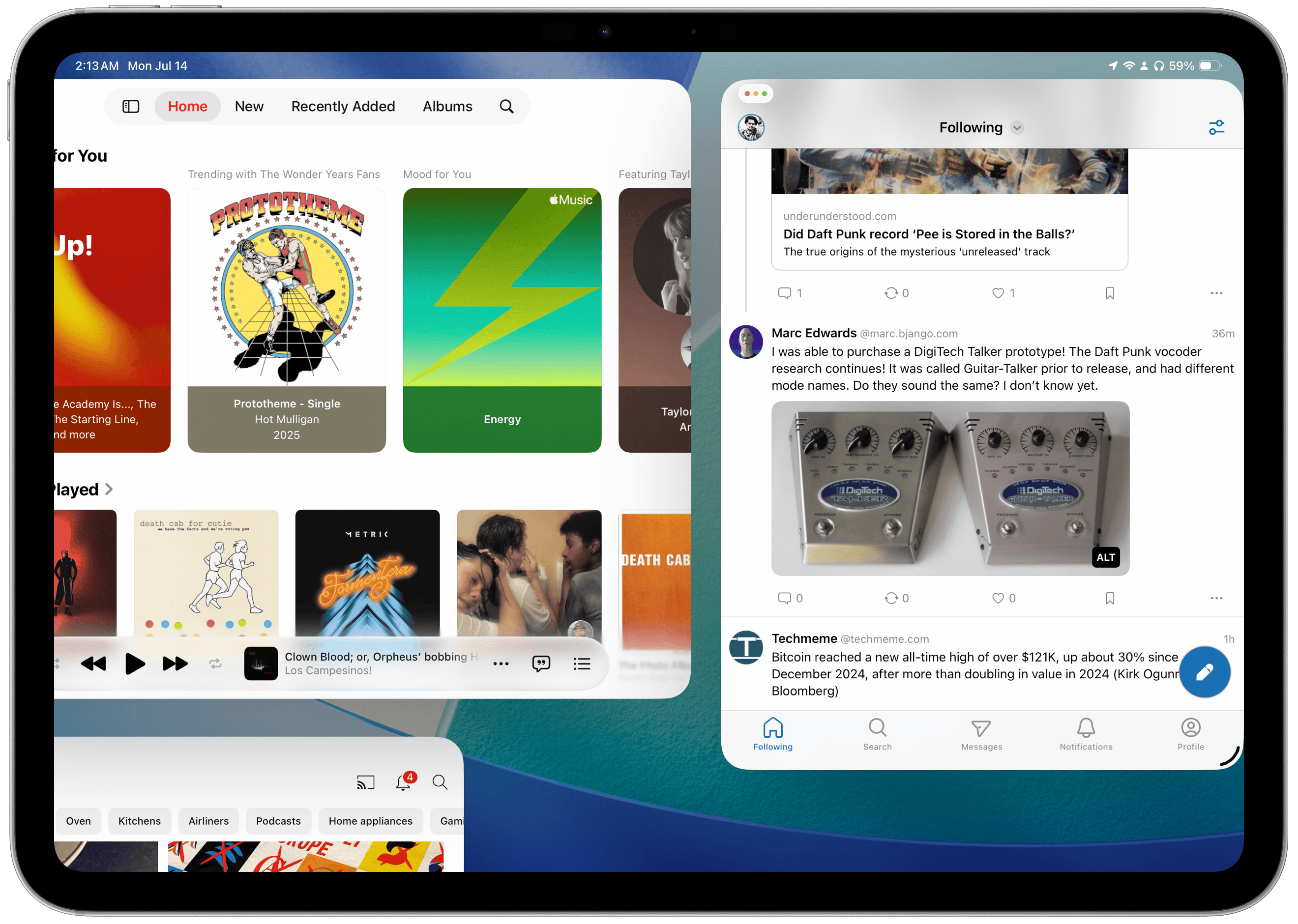Open Marc Edwards' profile avatar
Image resolution: width=1298 pixels, height=924 pixels.
(x=746, y=342)
